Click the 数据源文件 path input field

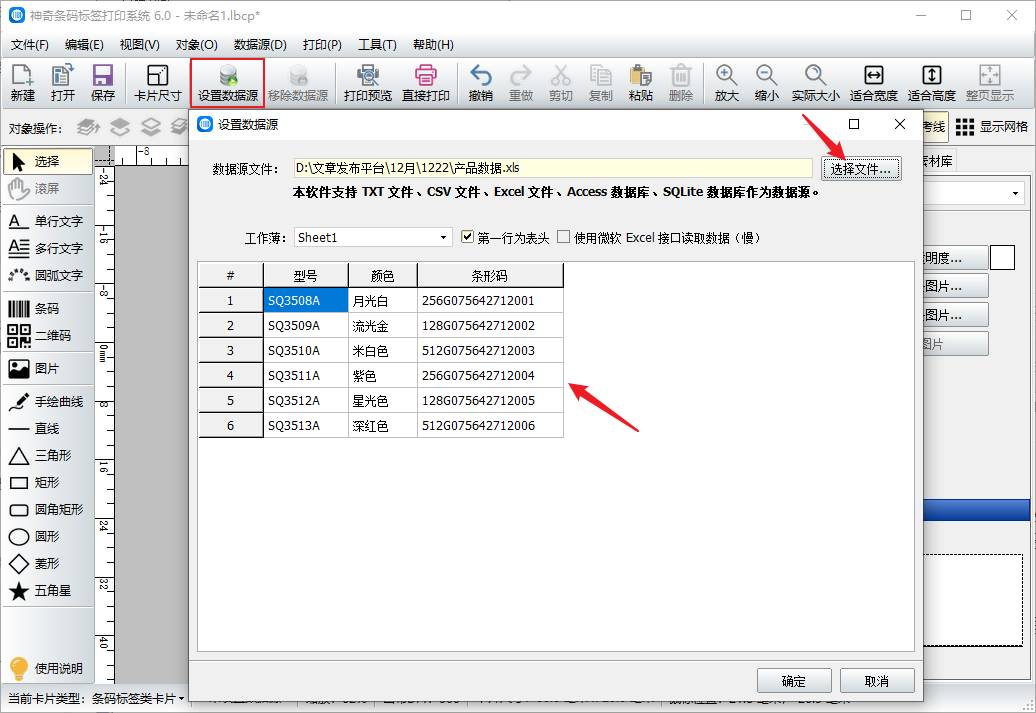(x=553, y=169)
